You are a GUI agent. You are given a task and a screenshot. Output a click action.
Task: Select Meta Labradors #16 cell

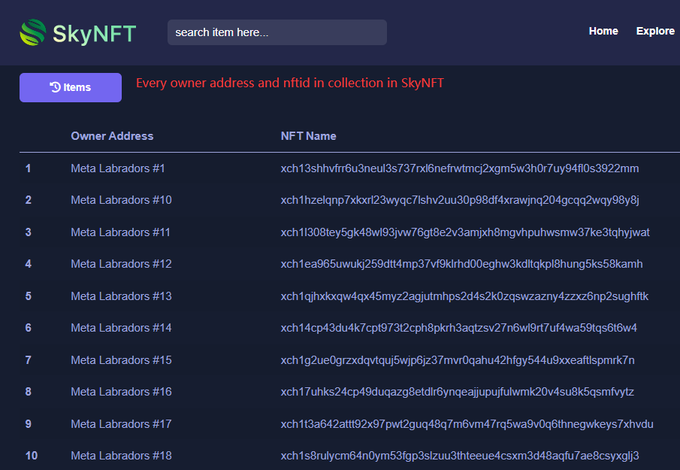click(121, 392)
